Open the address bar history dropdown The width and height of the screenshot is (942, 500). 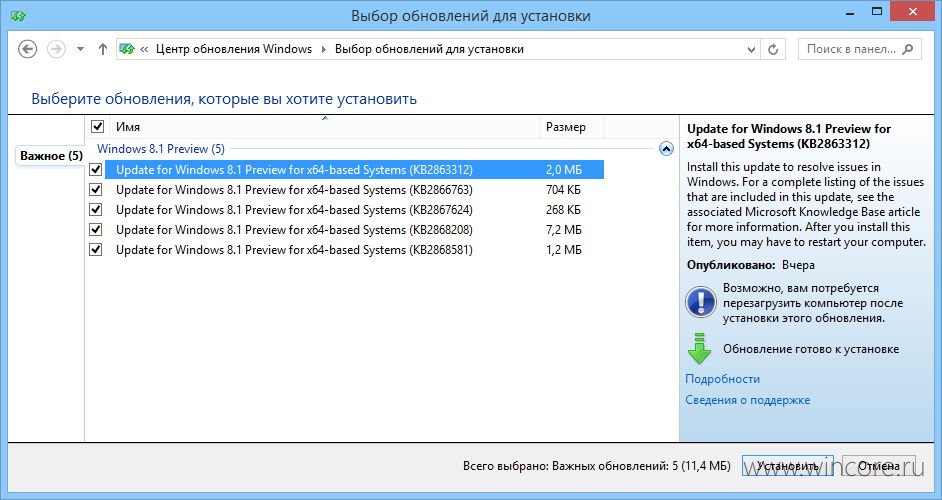coord(751,50)
